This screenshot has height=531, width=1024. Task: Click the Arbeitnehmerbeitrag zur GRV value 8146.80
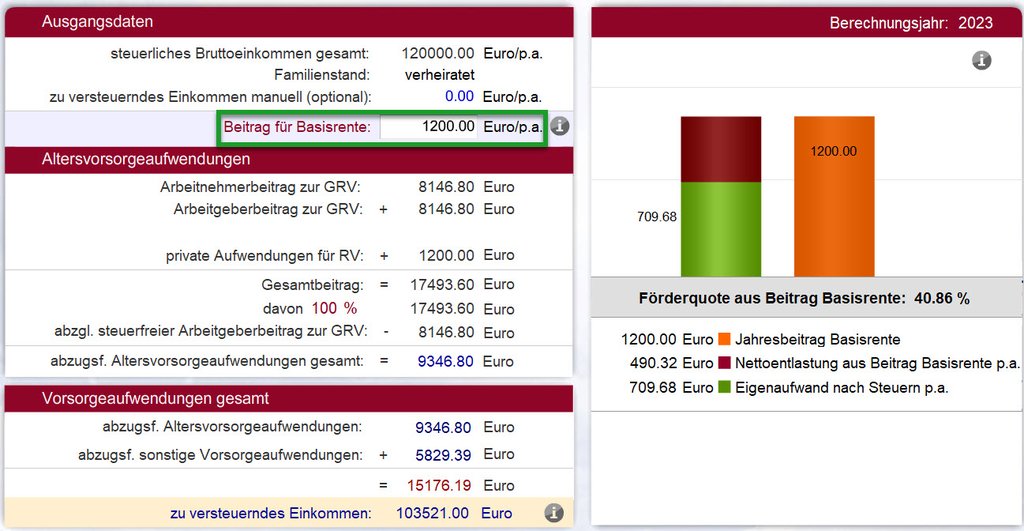click(446, 187)
